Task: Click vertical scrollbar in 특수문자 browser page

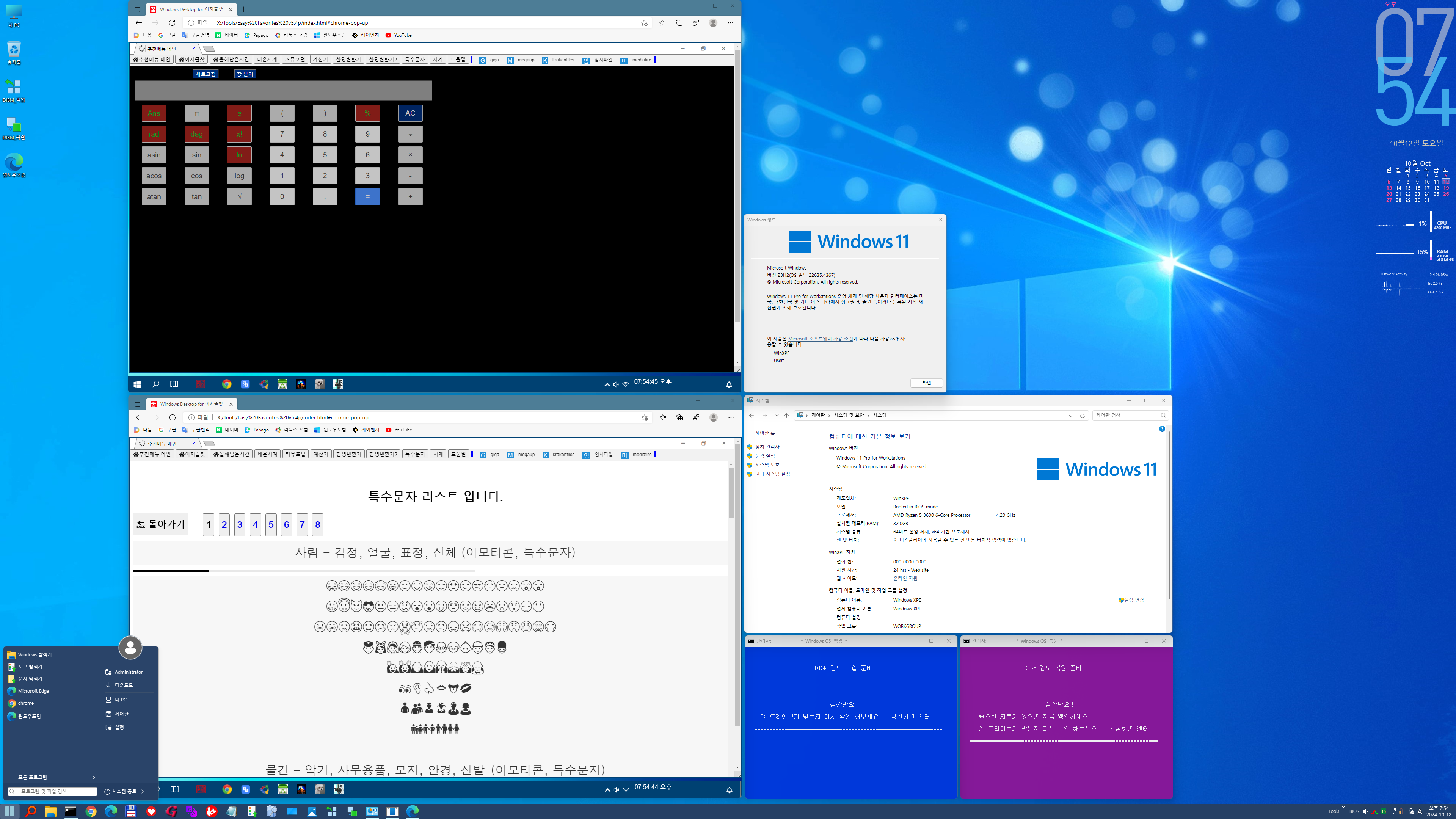Action: coord(731,493)
